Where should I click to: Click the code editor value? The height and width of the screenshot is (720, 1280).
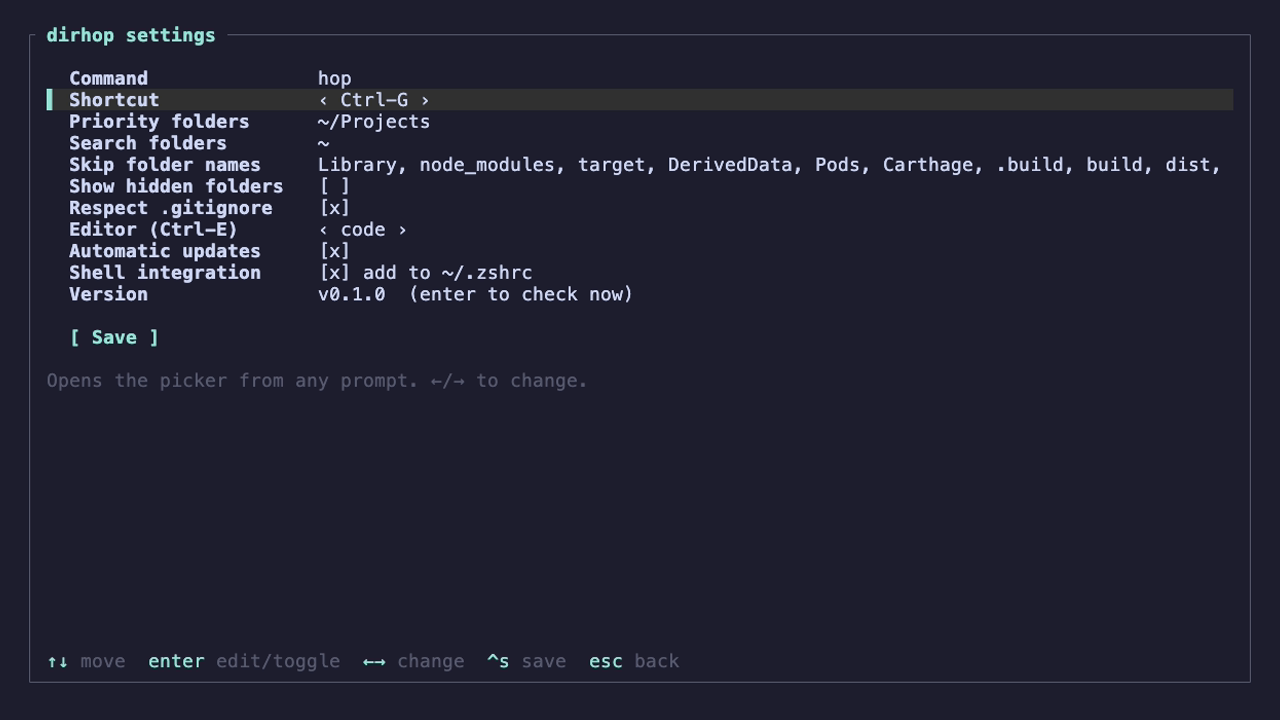point(363,230)
